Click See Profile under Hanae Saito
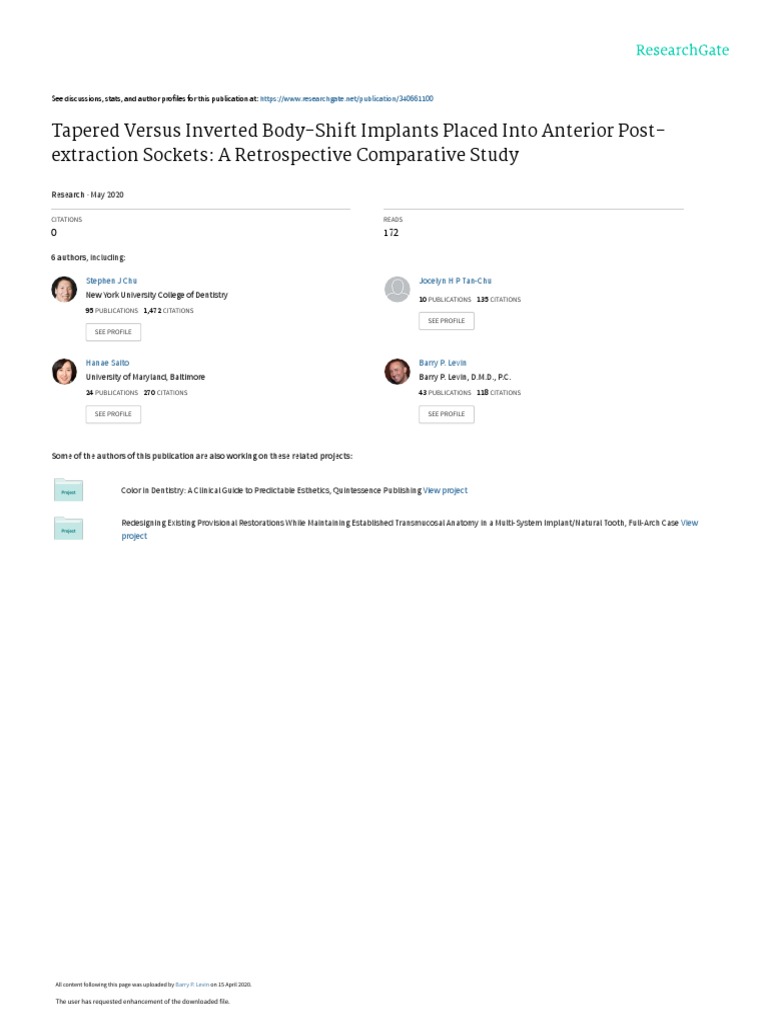The width and height of the screenshot is (768, 1024). pos(113,414)
